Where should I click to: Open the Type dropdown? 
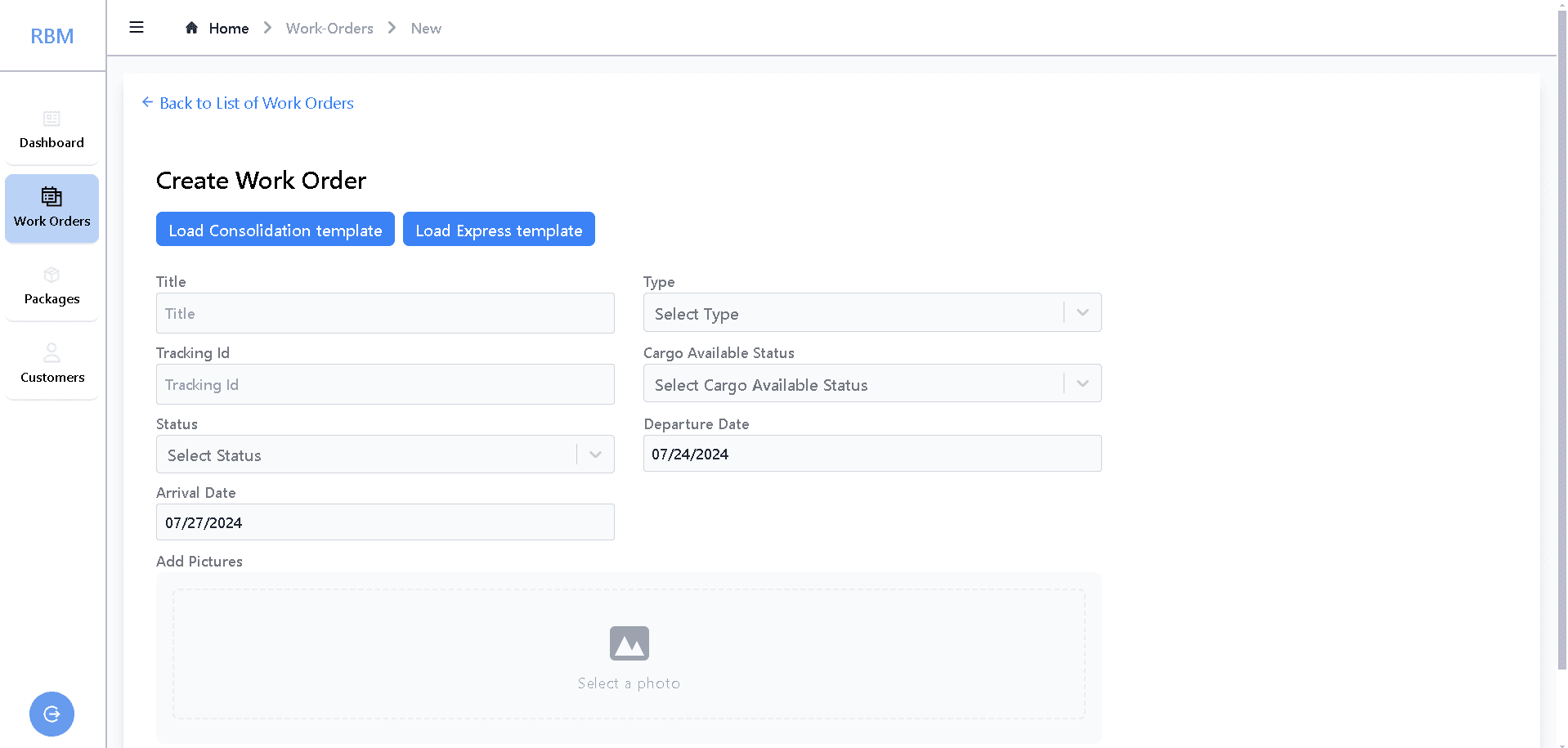point(872,313)
